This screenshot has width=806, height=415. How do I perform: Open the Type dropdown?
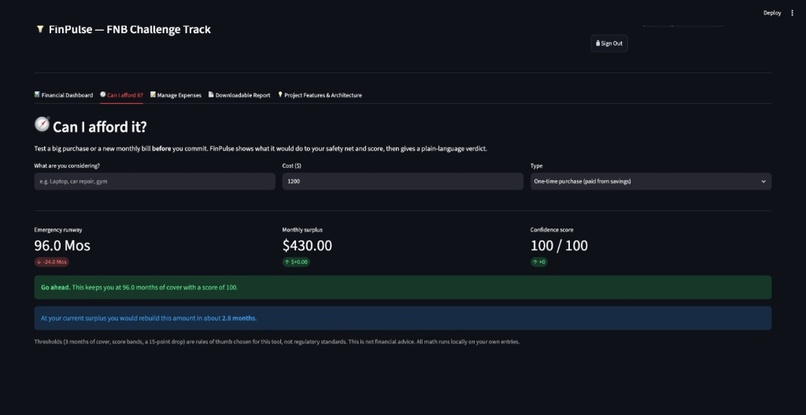(x=651, y=182)
